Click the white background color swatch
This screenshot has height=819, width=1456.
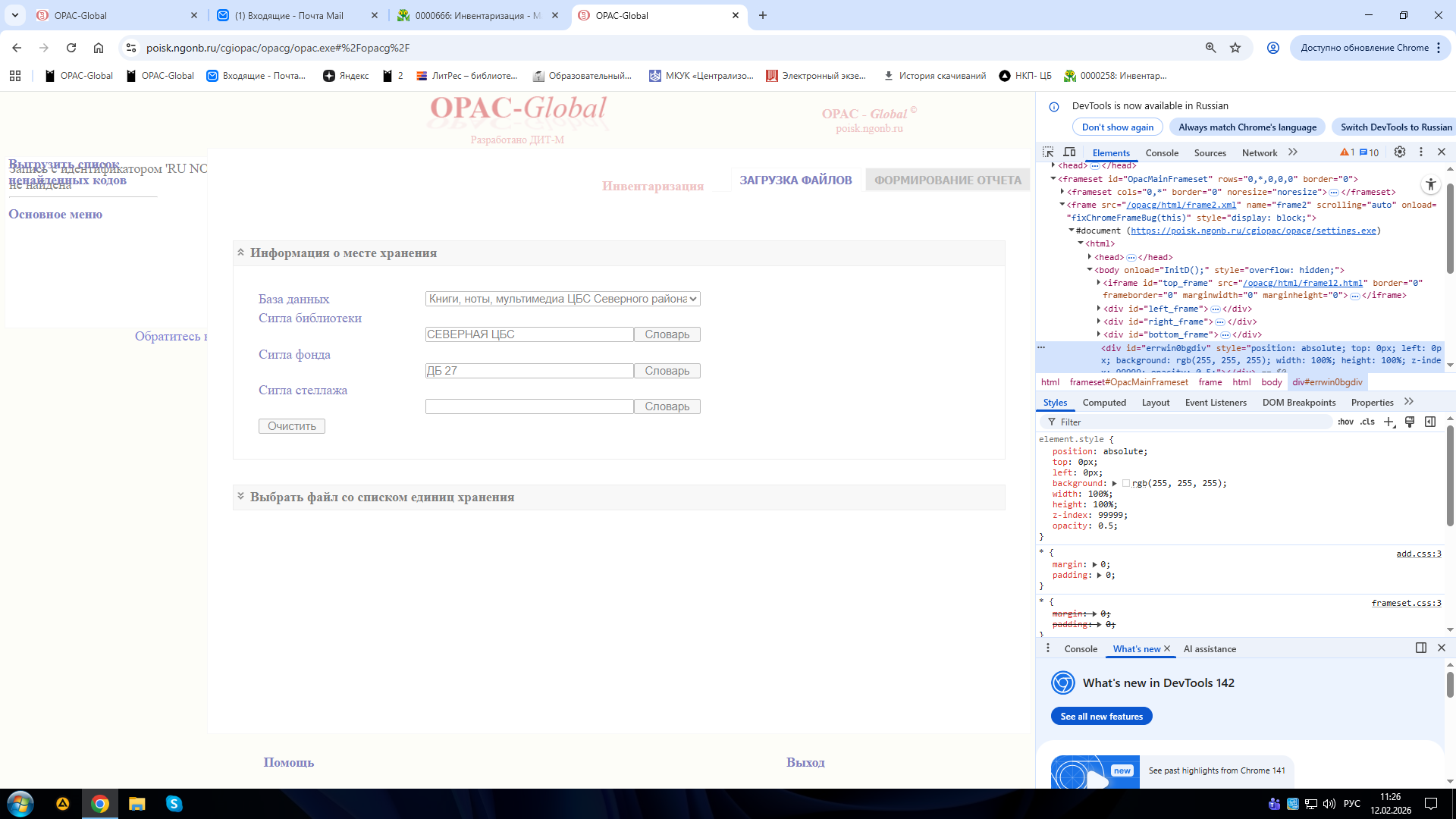(1126, 484)
